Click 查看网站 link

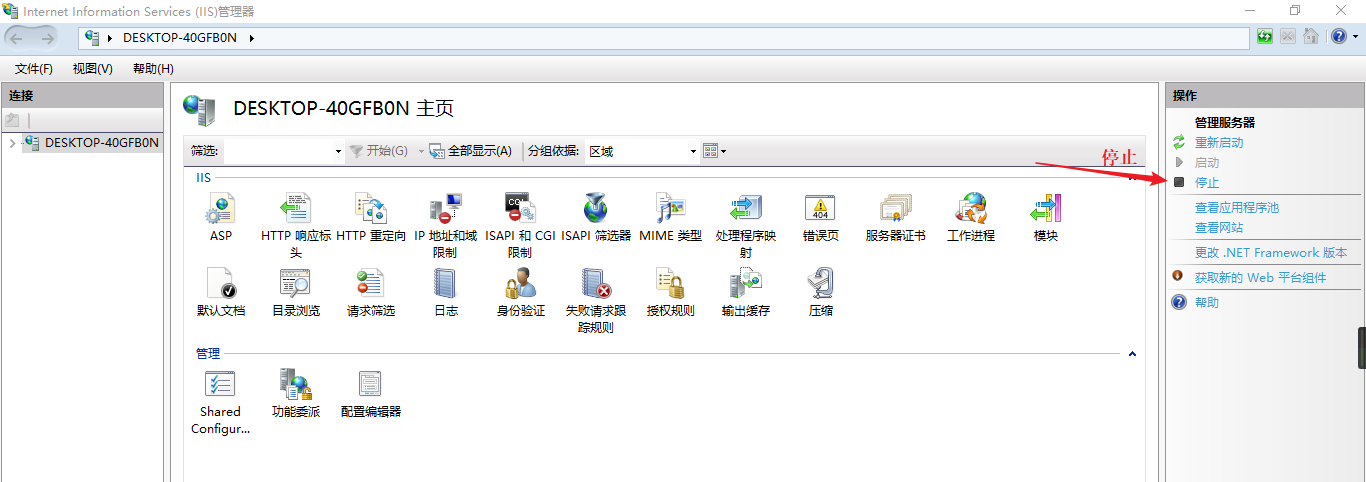(x=1219, y=228)
